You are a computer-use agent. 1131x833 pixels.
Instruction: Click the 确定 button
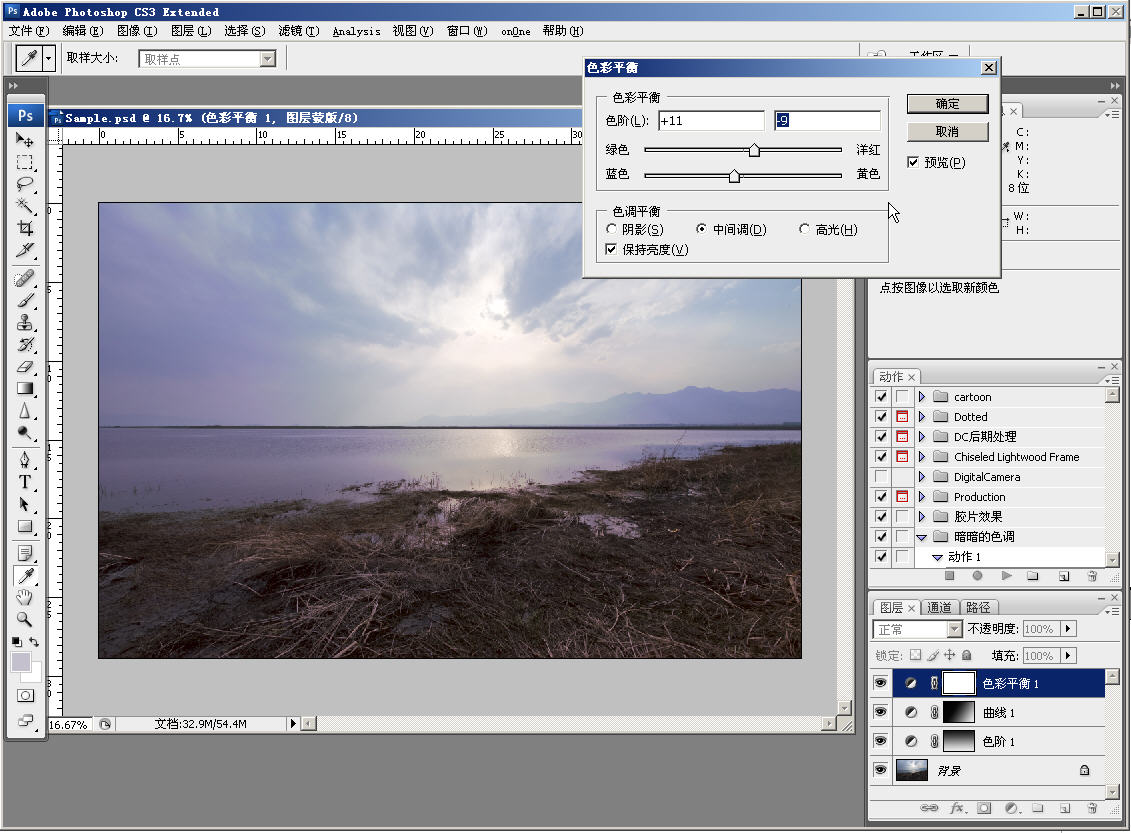(x=947, y=104)
